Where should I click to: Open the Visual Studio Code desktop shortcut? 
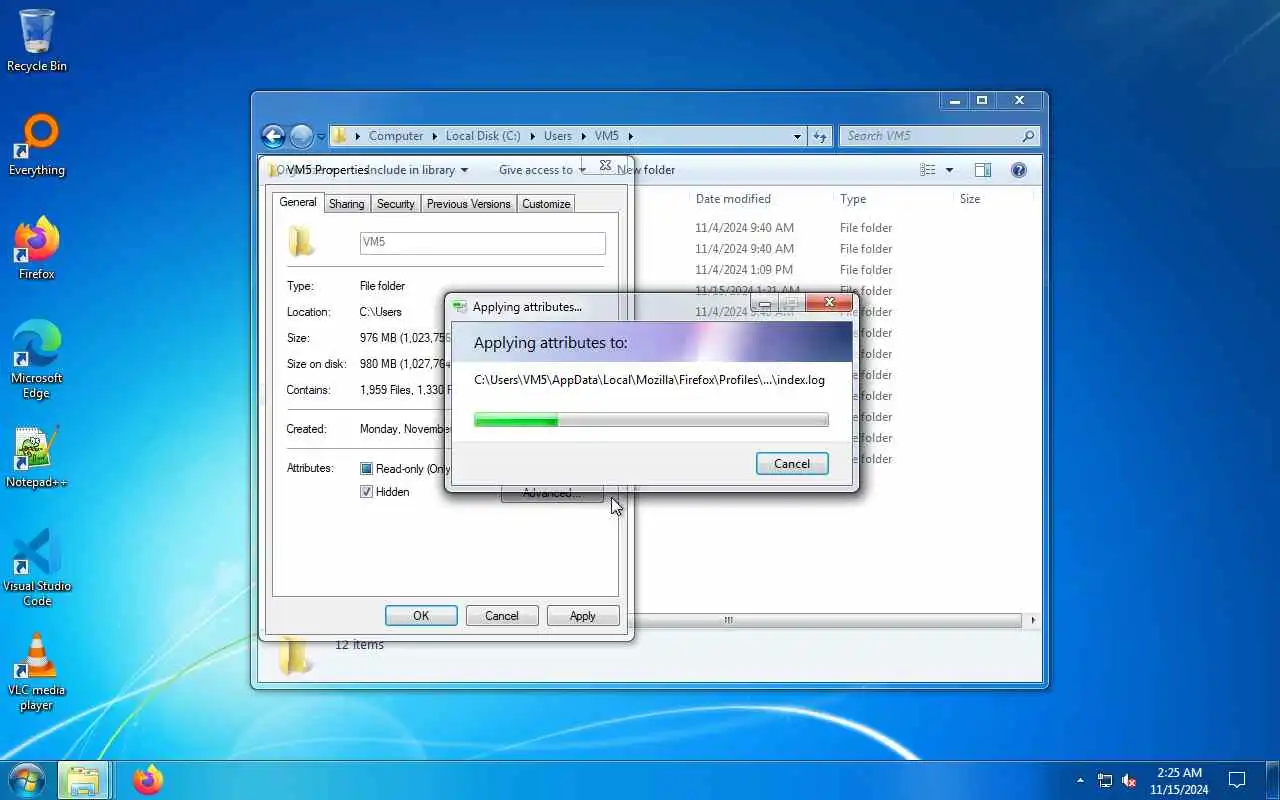click(37, 568)
